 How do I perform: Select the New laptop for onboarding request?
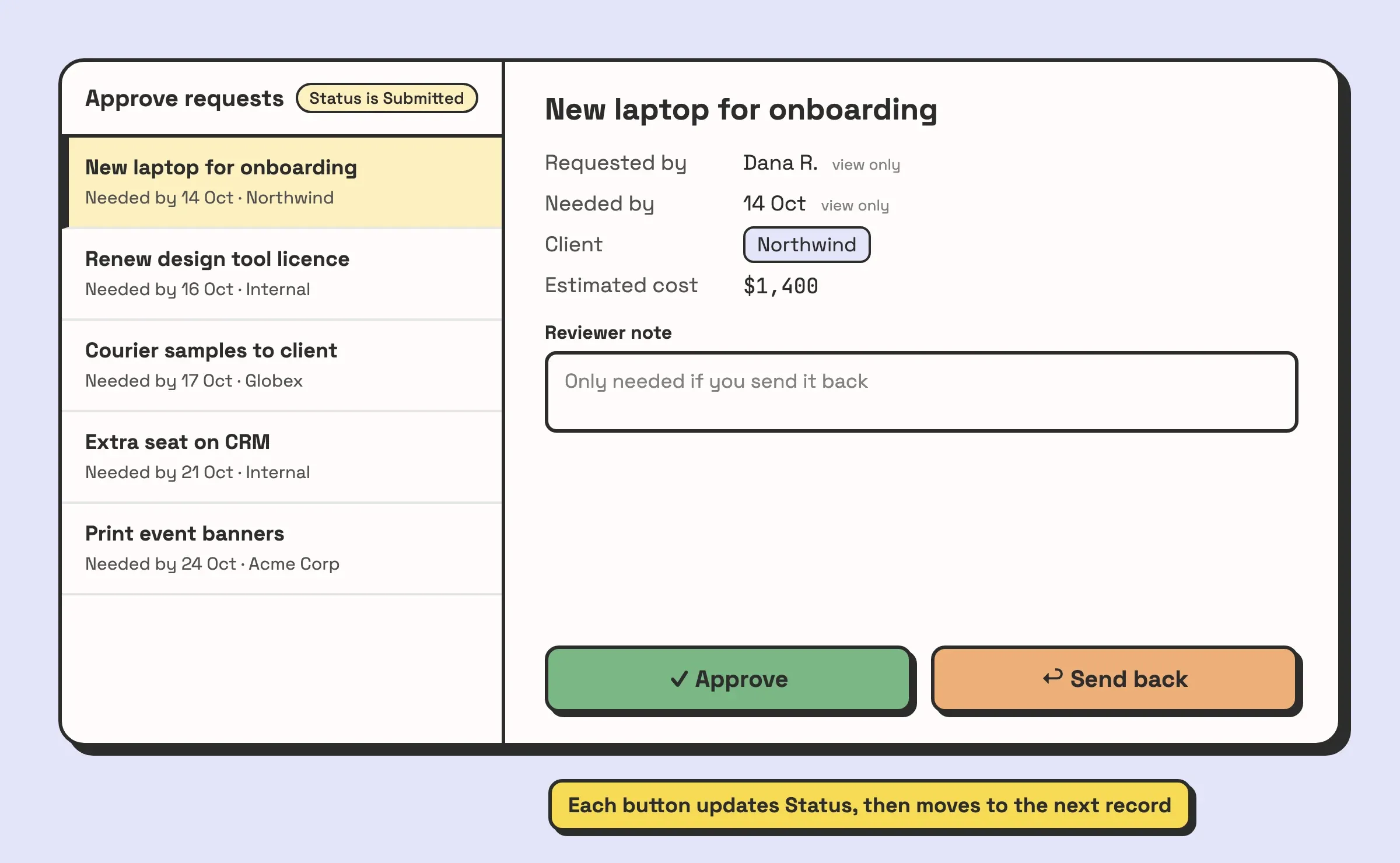click(x=282, y=182)
